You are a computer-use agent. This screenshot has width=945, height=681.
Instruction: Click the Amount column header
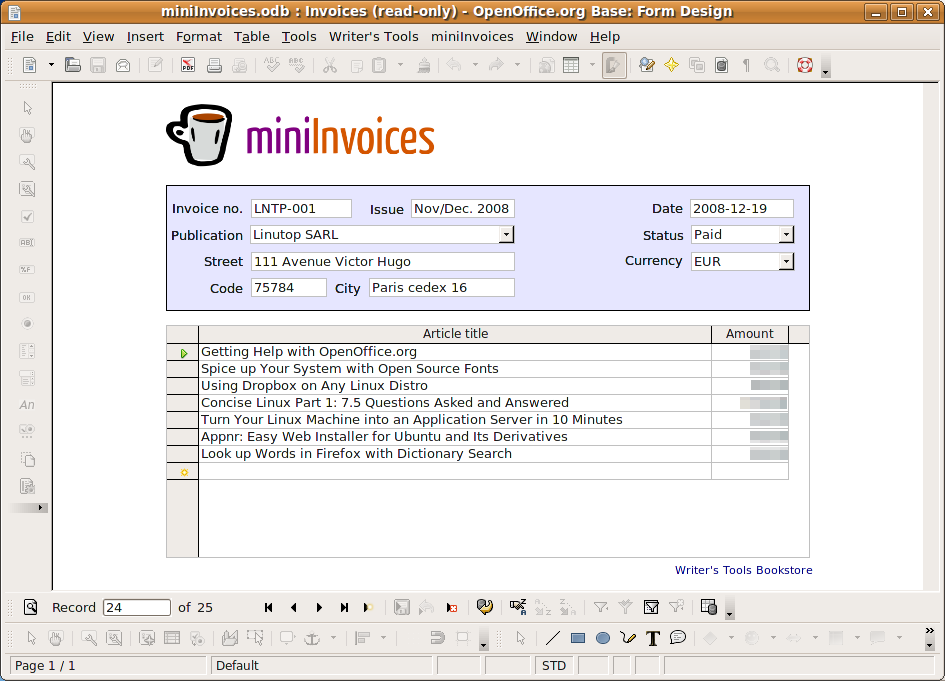coord(750,334)
